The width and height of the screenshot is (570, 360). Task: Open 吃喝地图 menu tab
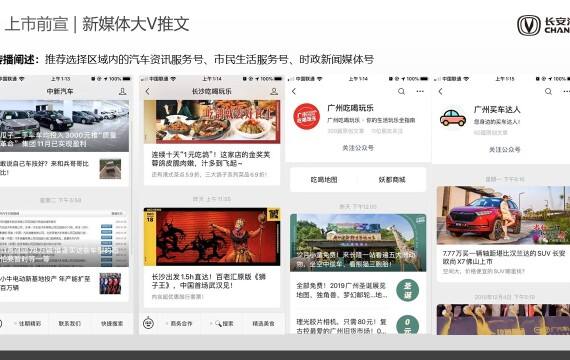pos(324,180)
